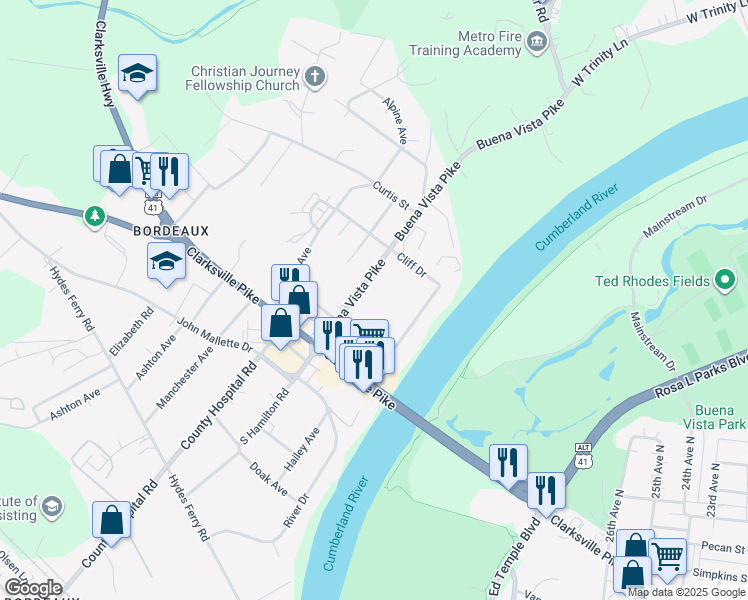748x600 pixels.
Task: Click the Ted Rhodes Fields marker
Action: (x=725, y=280)
